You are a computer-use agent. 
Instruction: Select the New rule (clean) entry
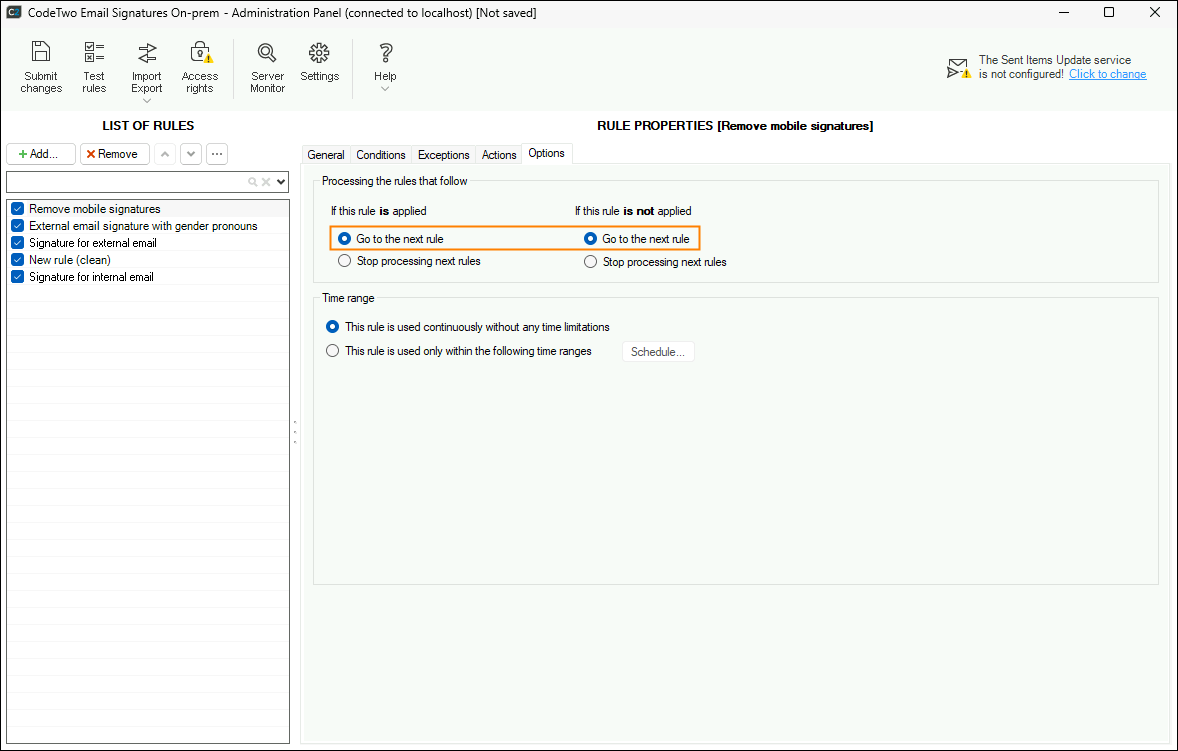(70, 260)
